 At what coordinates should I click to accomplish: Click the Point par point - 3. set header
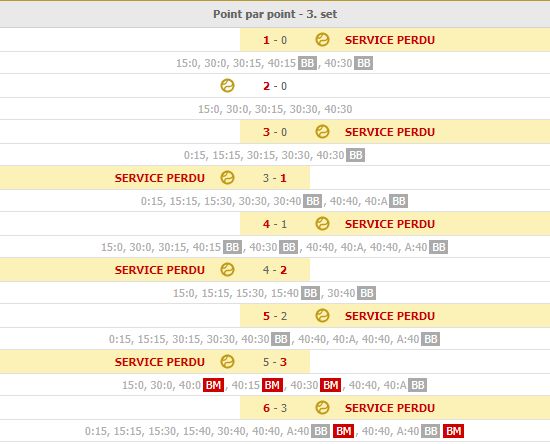point(275,14)
